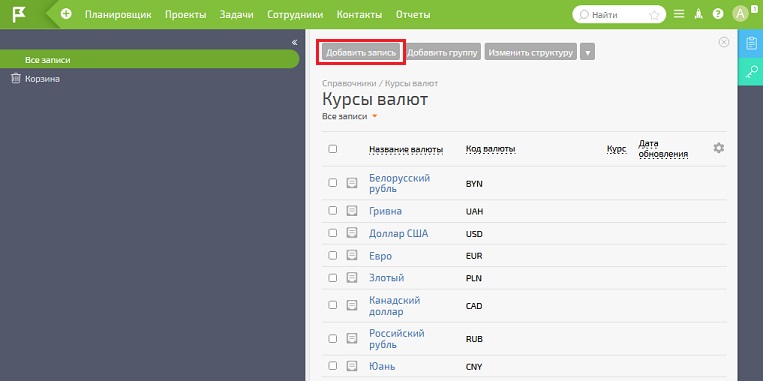Click the star favorites icon in search
Image resolution: width=763 pixels, height=381 pixels.
click(x=654, y=15)
